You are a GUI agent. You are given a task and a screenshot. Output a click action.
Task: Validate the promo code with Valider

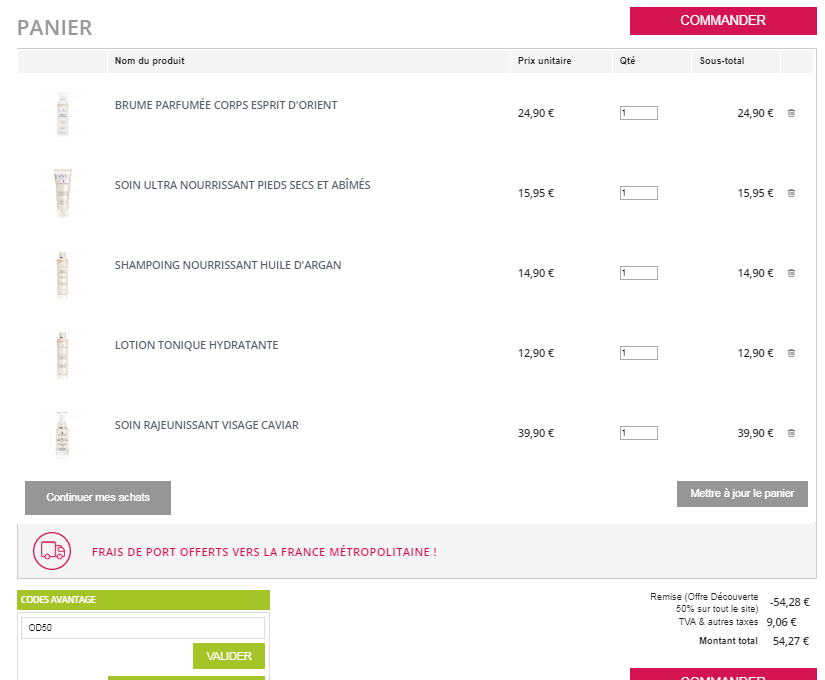click(x=229, y=656)
